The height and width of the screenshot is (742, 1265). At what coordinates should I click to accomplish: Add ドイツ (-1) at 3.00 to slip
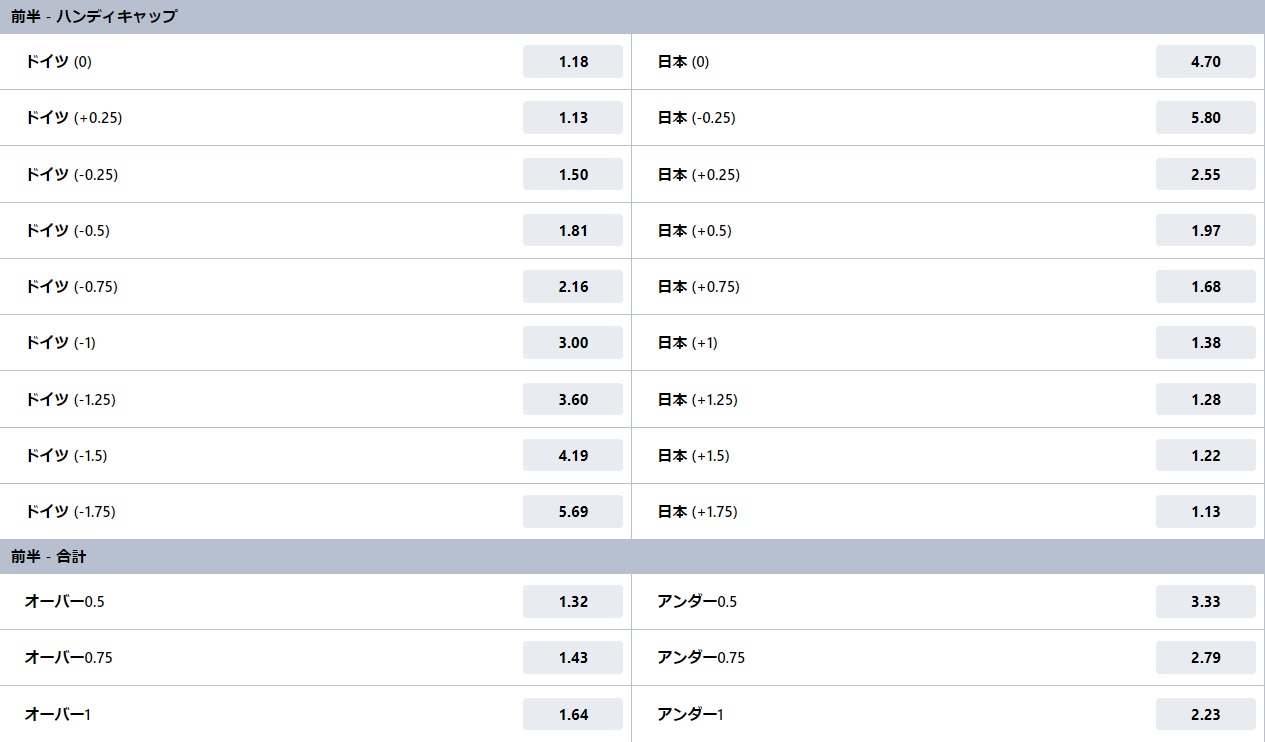(573, 342)
